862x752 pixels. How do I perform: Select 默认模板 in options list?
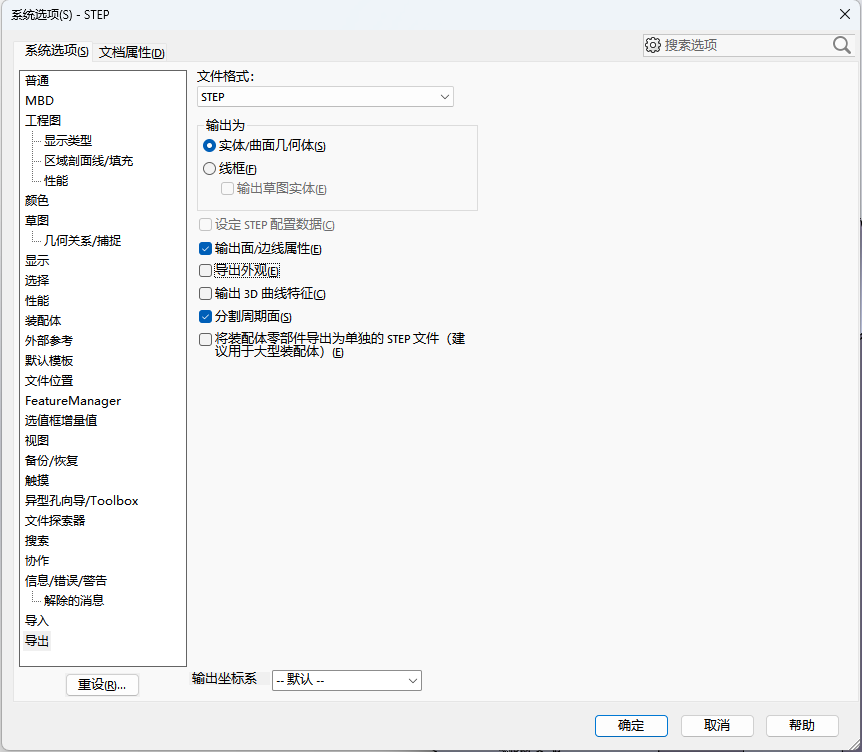(49, 361)
